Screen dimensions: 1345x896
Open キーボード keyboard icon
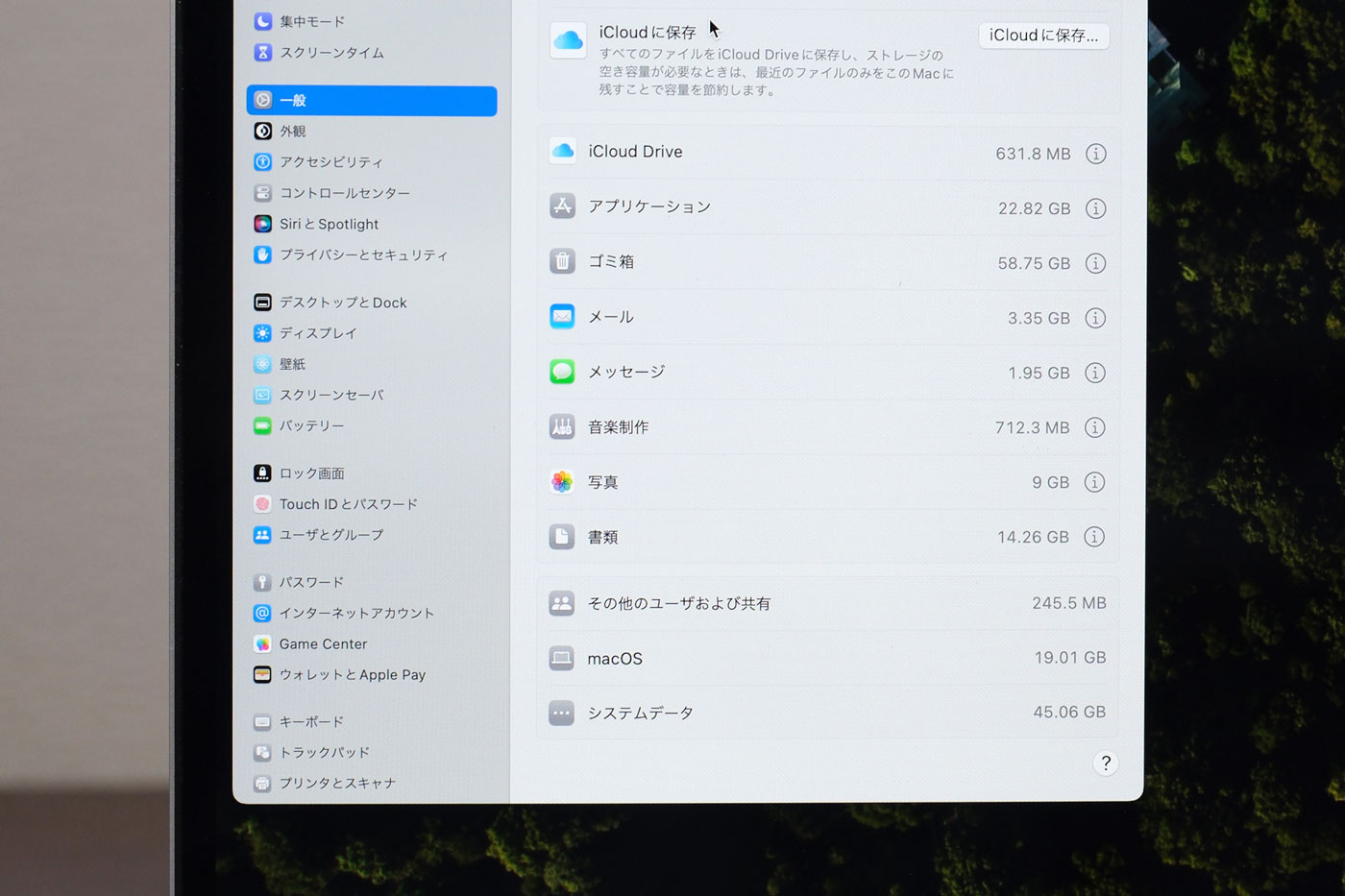(x=262, y=721)
